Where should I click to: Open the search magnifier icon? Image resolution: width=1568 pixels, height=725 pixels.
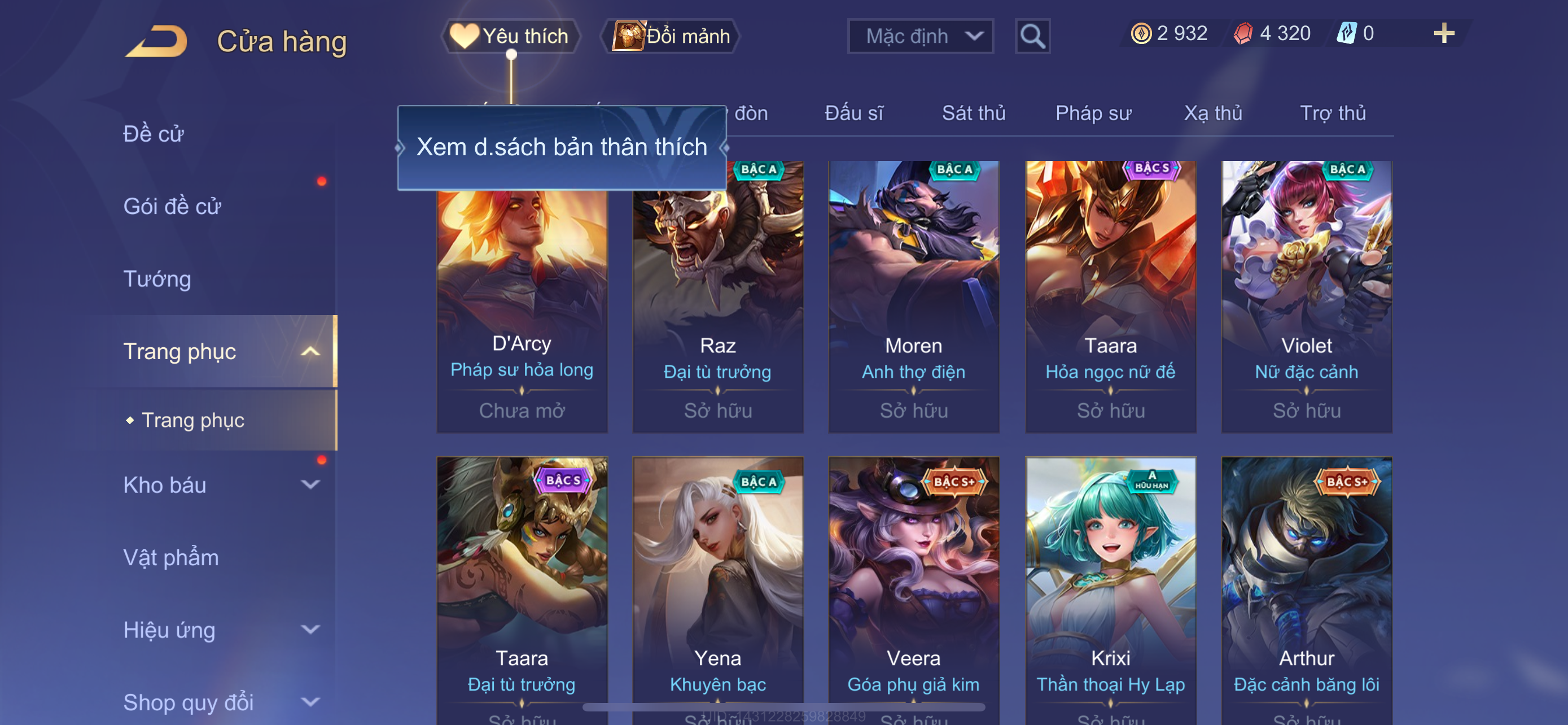1032,37
